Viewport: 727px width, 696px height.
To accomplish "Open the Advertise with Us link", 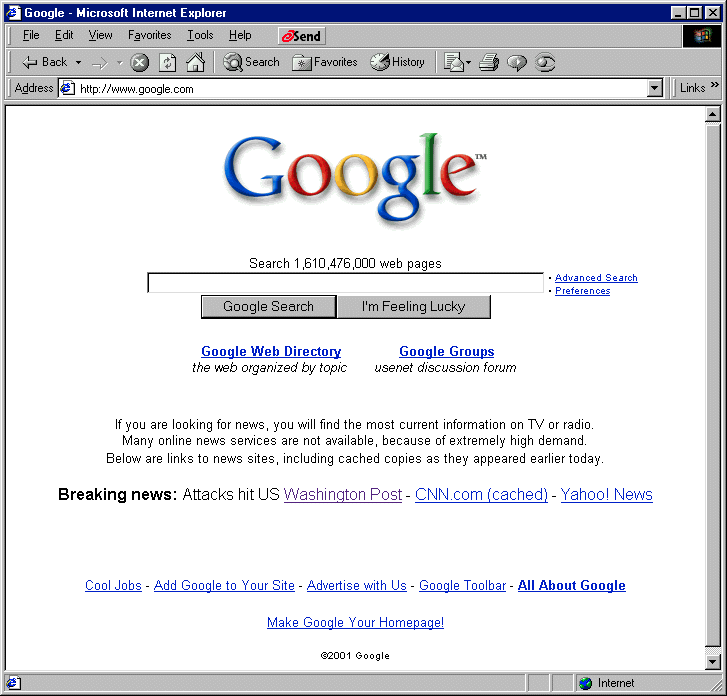I will coord(357,586).
